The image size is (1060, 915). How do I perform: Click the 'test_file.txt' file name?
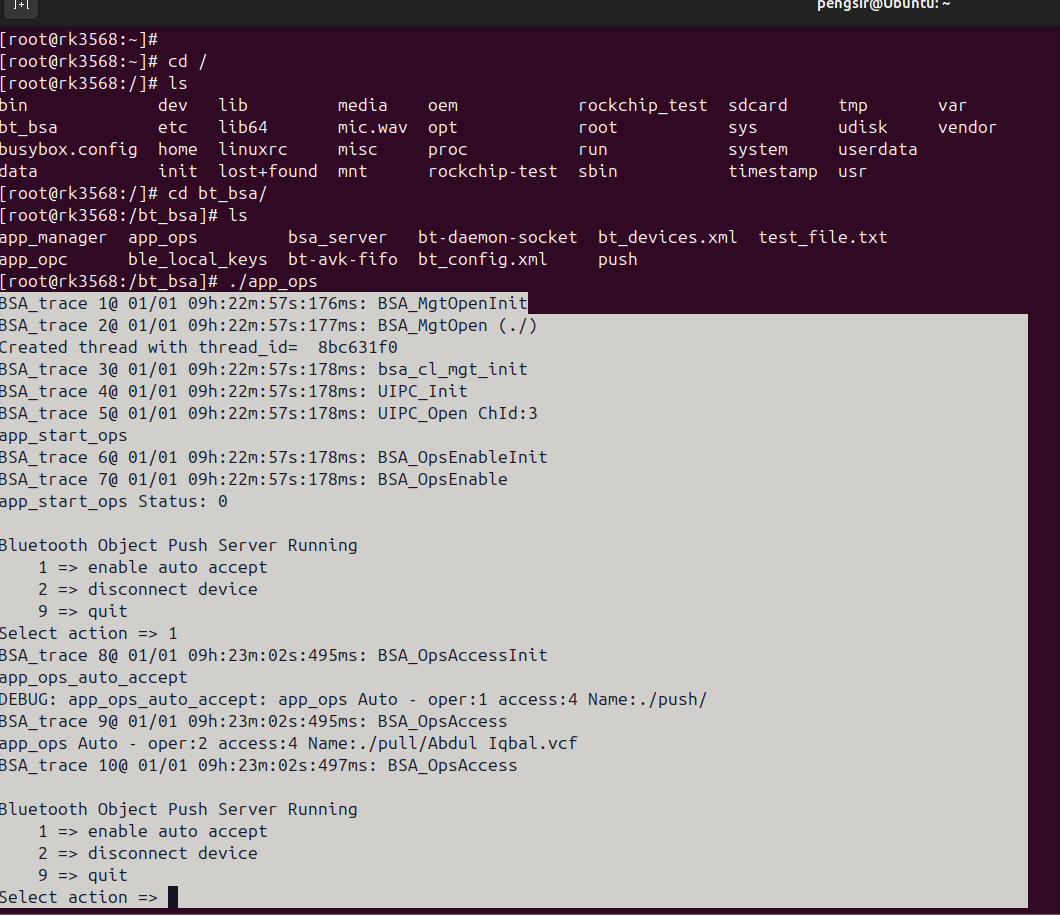(x=823, y=238)
